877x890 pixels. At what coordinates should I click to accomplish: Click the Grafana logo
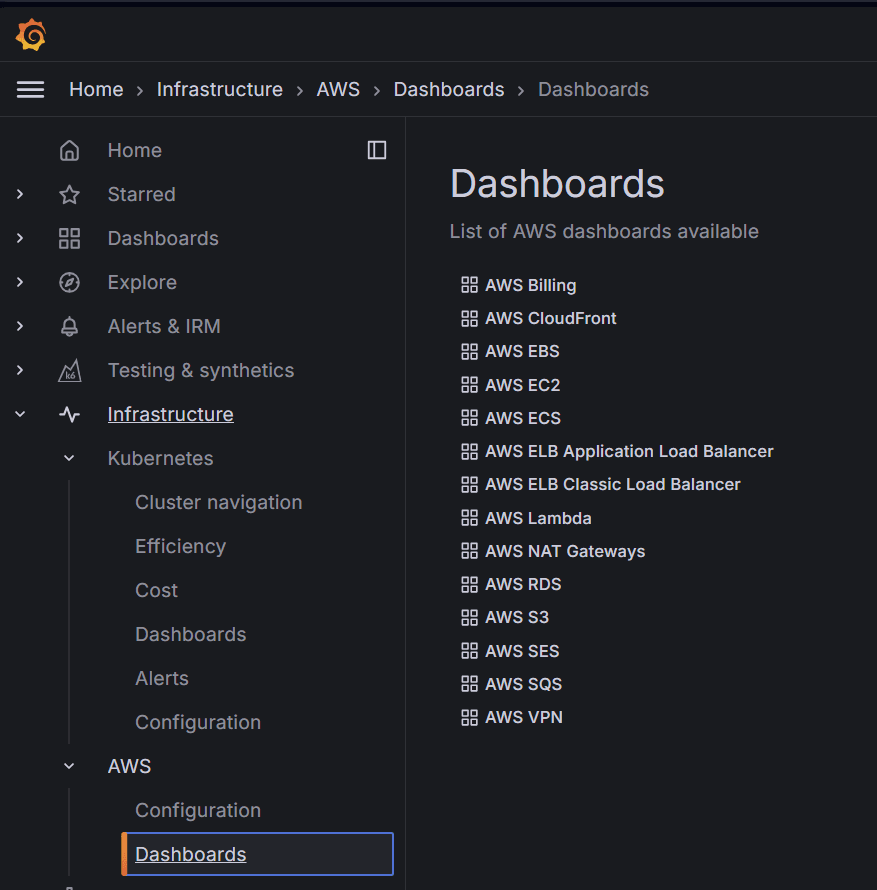[30, 35]
